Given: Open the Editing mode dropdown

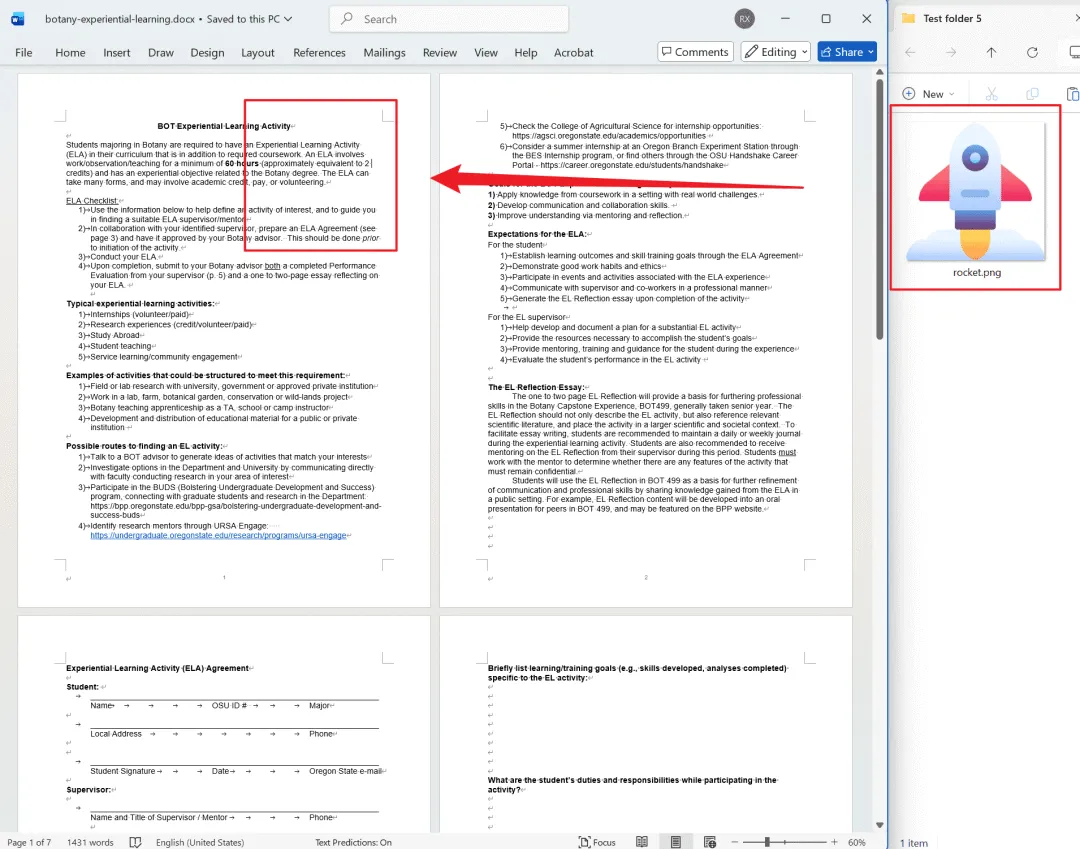Looking at the screenshot, I should pyautogui.click(x=776, y=52).
